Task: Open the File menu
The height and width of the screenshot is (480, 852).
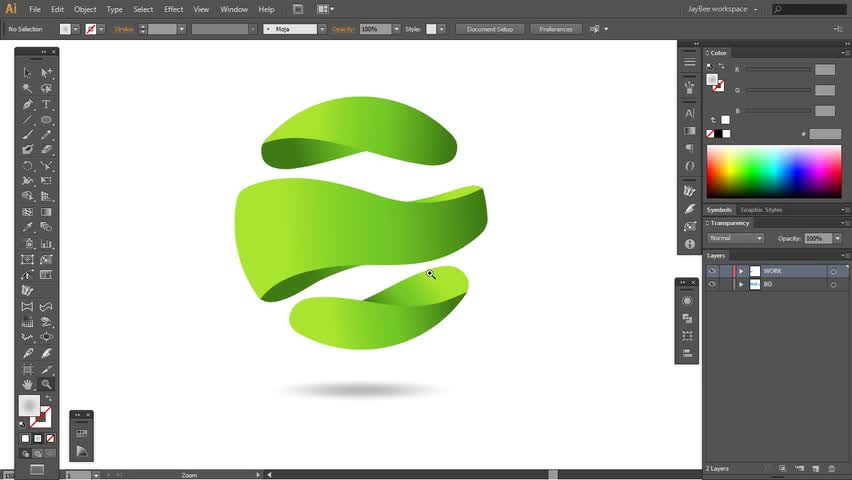Action: 35,9
